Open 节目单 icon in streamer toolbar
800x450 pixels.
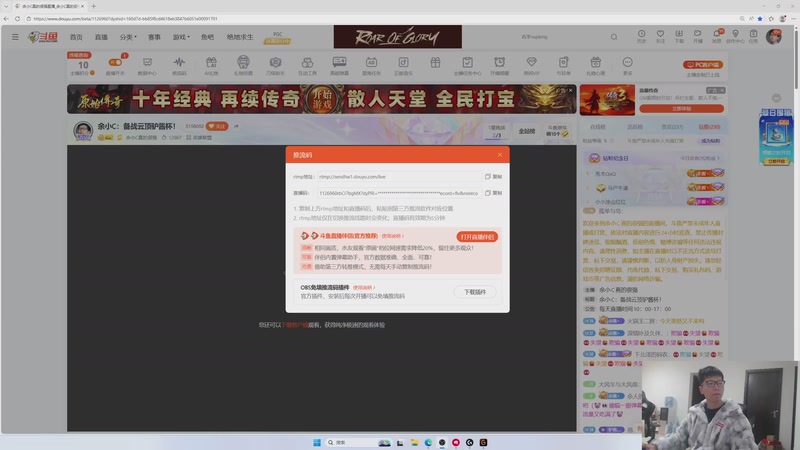pos(563,66)
